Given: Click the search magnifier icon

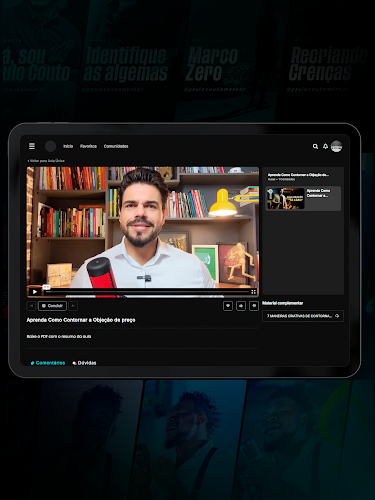Looking at the screenshot, I should click(x=315, y=146).
